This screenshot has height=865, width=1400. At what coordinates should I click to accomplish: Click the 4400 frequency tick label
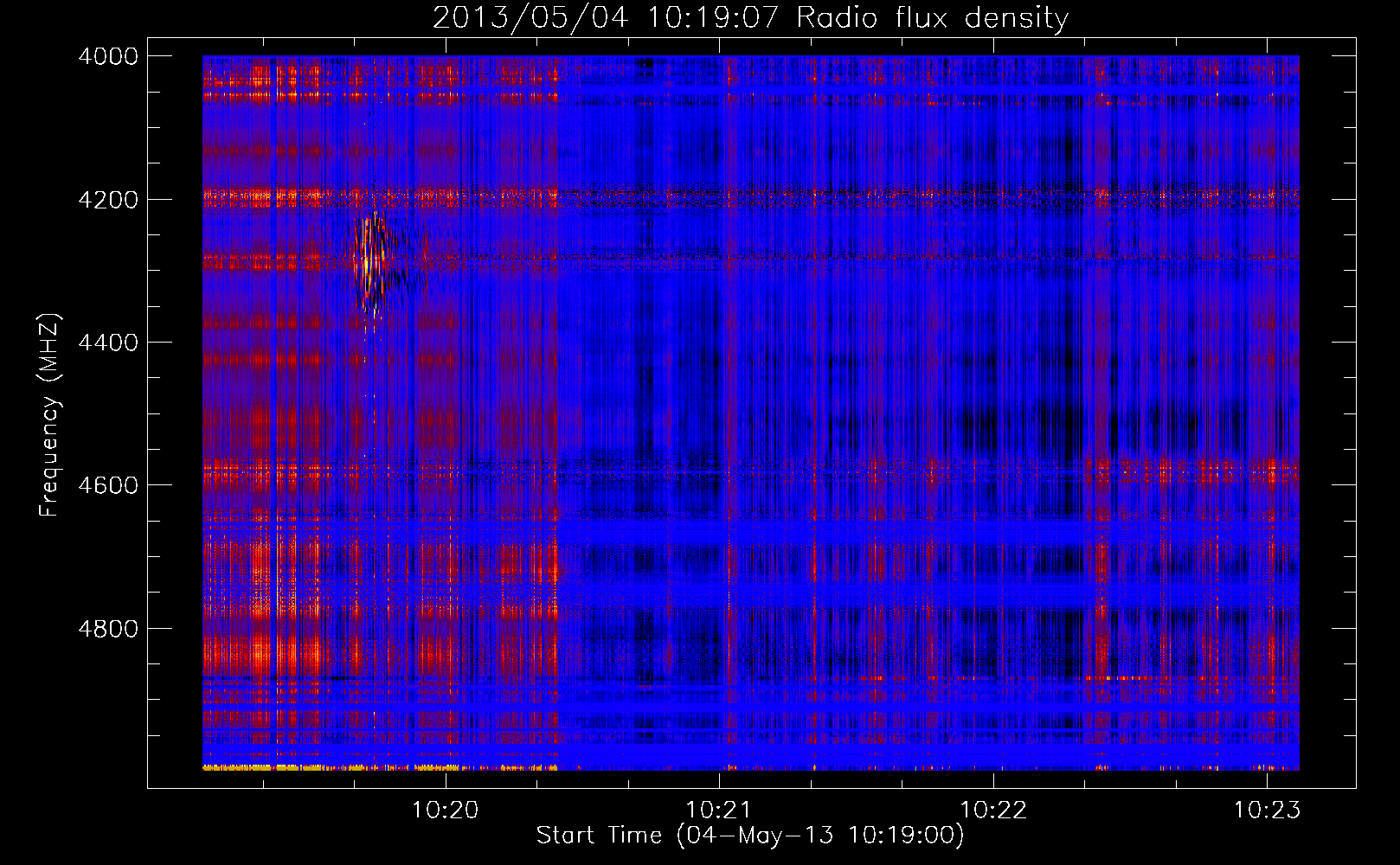point(108,343)
